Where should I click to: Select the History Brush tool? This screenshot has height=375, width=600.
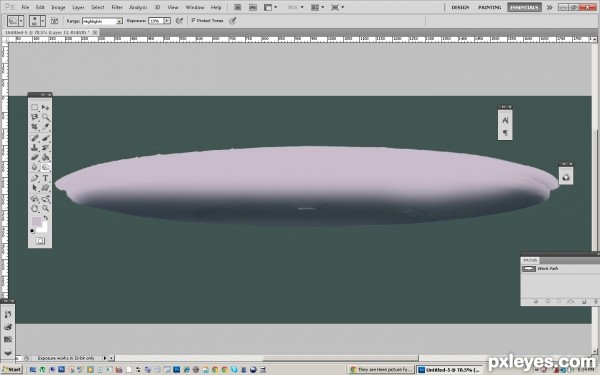point(46,147)
